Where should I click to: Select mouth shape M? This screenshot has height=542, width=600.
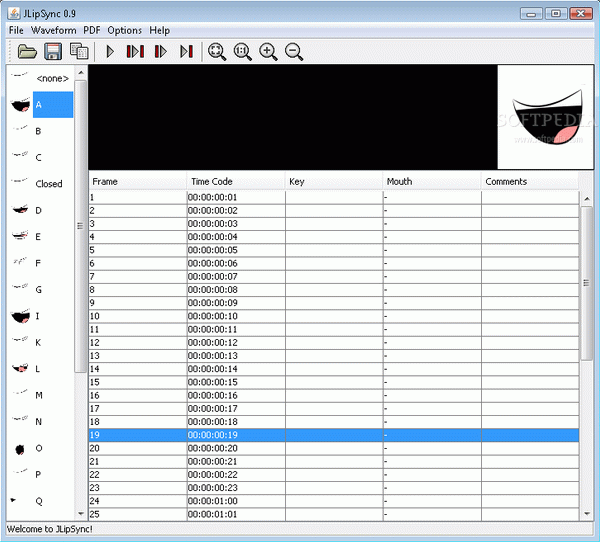point(41,395)
